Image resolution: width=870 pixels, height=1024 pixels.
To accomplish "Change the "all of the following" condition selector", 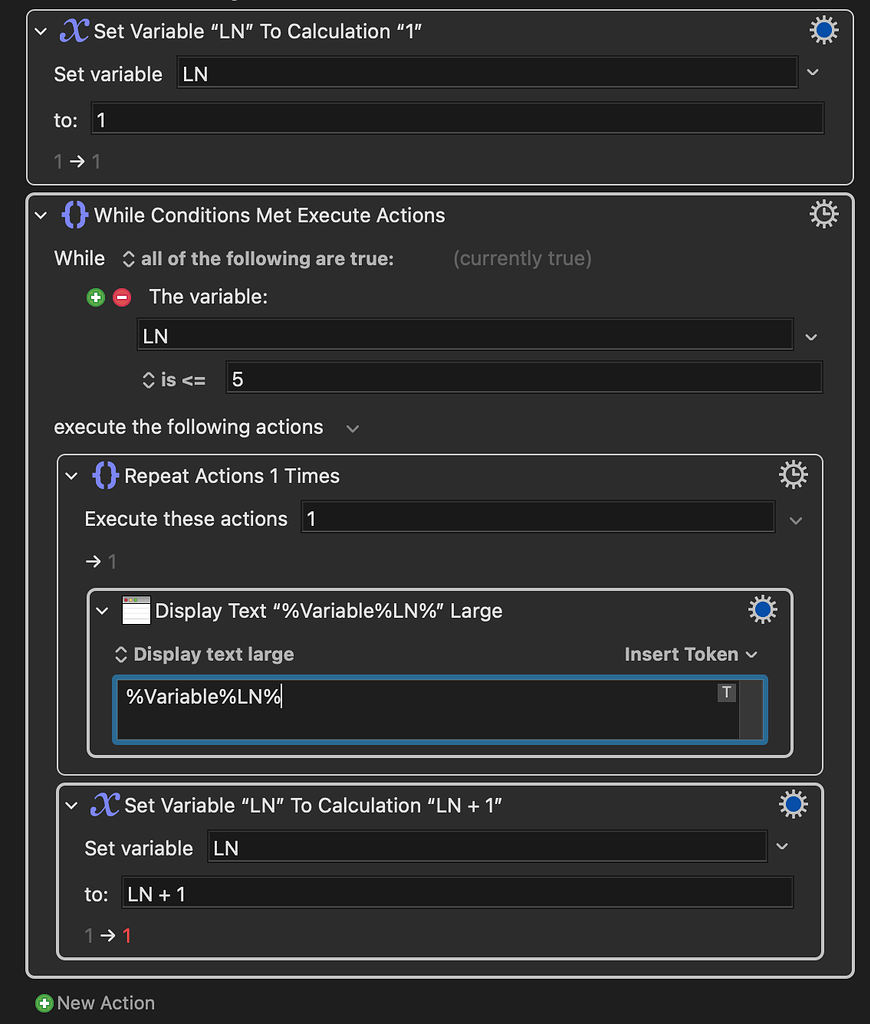I will 258,259.
